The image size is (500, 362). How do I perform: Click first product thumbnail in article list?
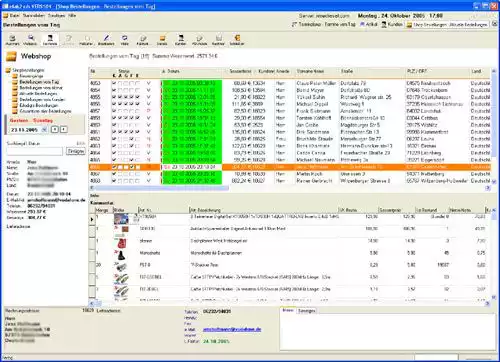pos(121,219)
